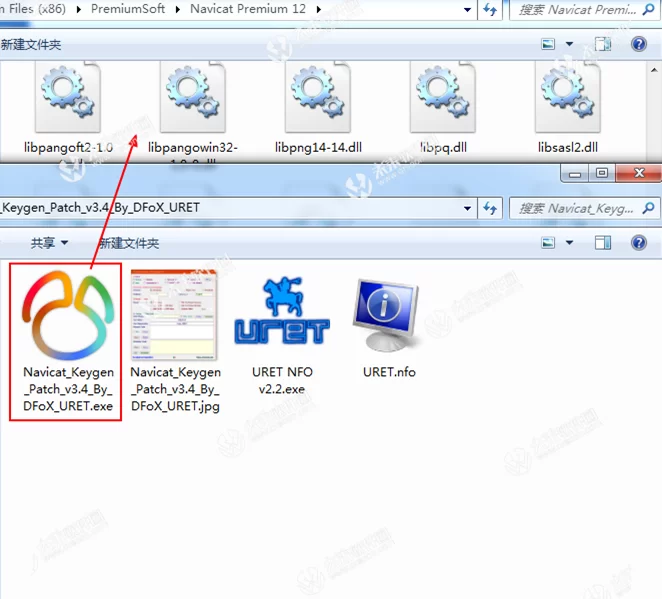The width and height of the screenshot is (662, 599).
Task: Open the 共享 dropdown menu
Action: 49,243
